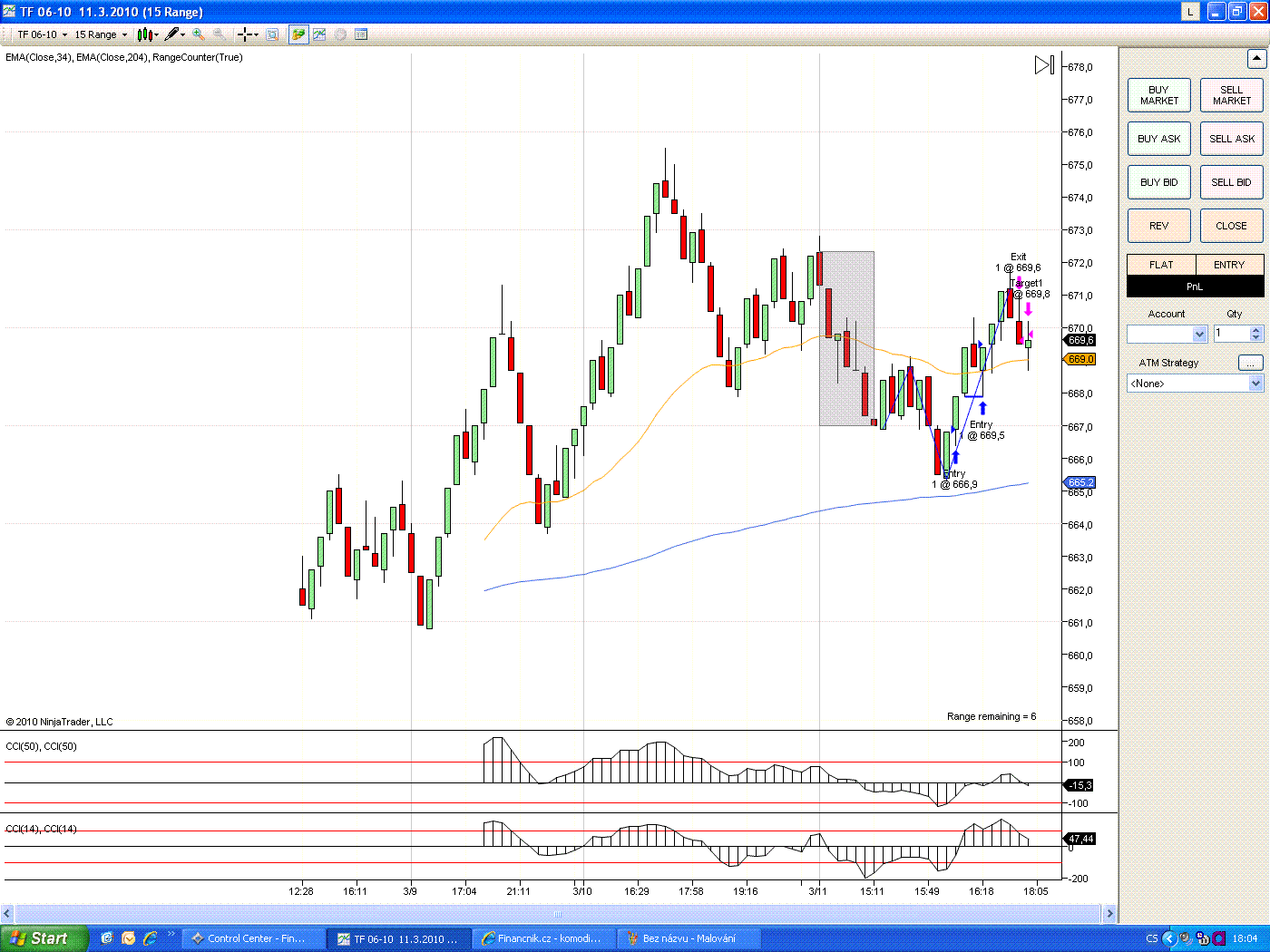The image size is (1270, 952).
Task: Open the chart properties table icon
Action: pos(361,34)
